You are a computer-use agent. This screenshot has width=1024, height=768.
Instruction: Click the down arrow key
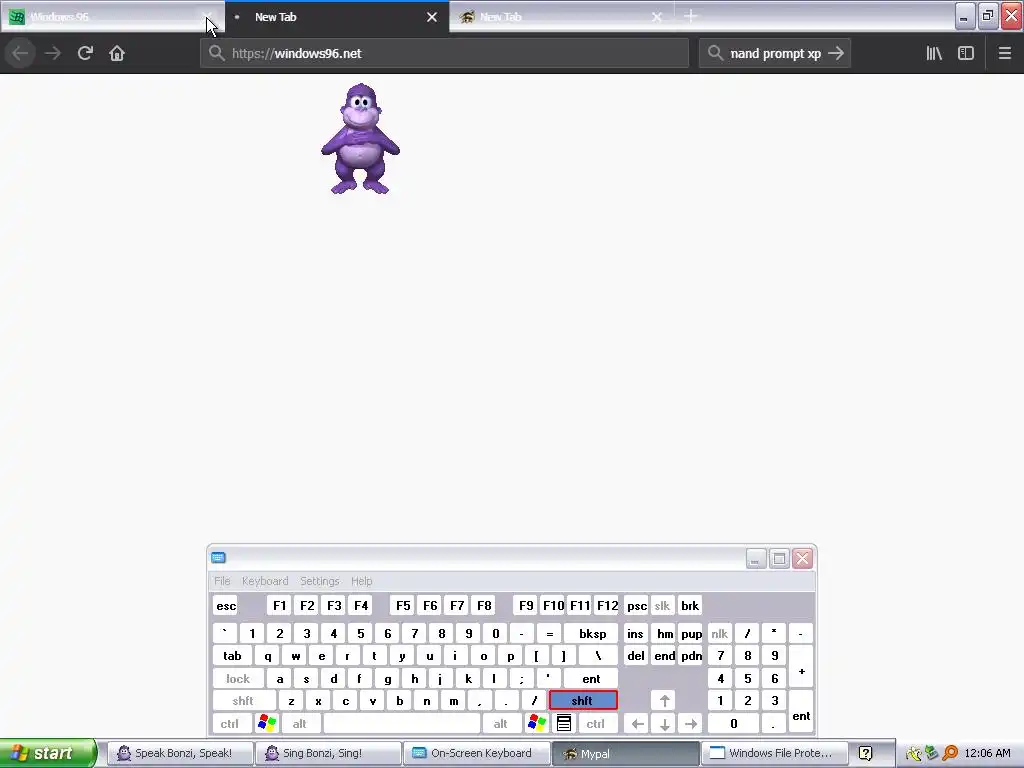tap(664, 724)
